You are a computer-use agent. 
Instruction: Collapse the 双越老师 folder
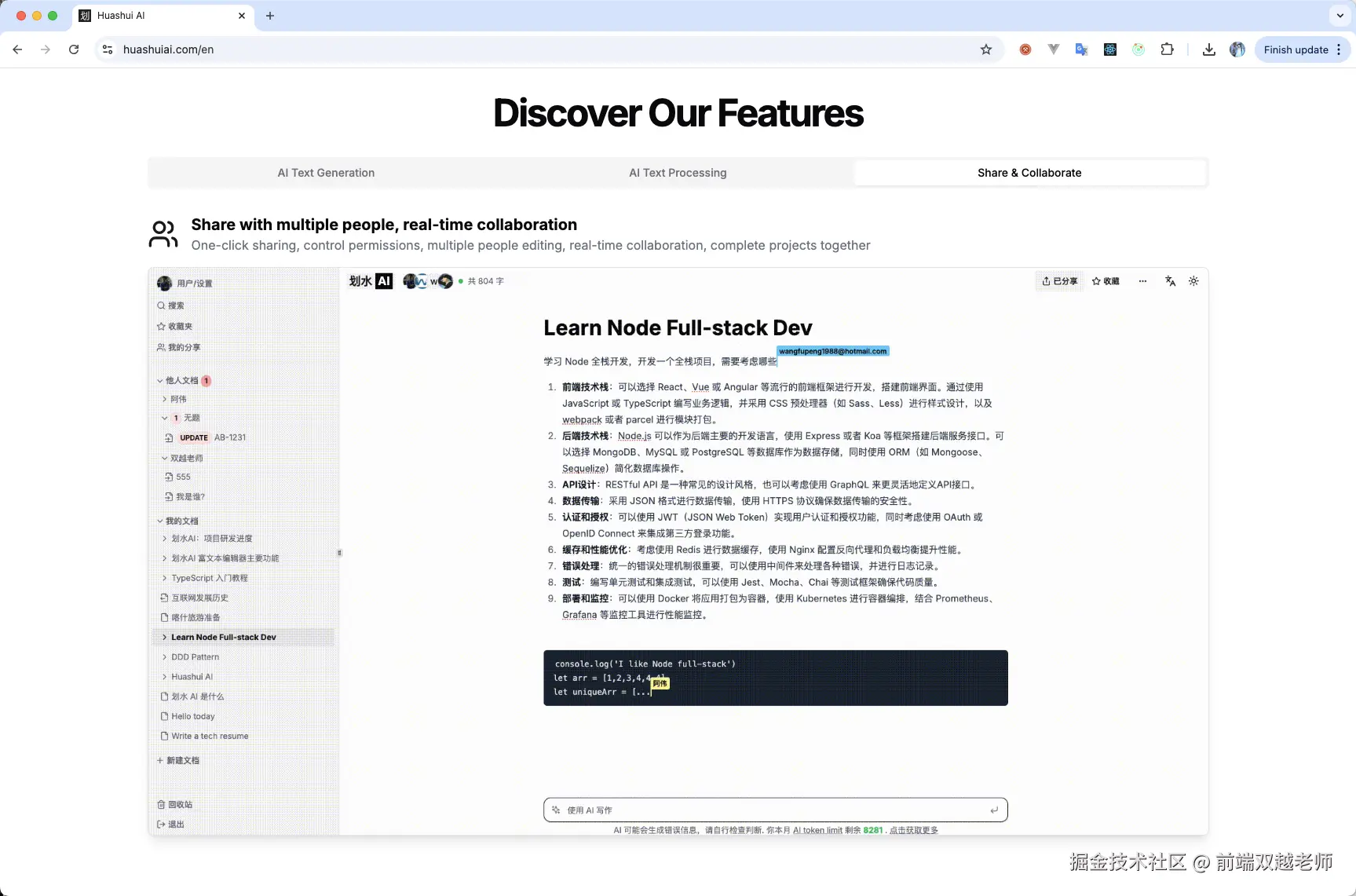[x=165, y=458]
